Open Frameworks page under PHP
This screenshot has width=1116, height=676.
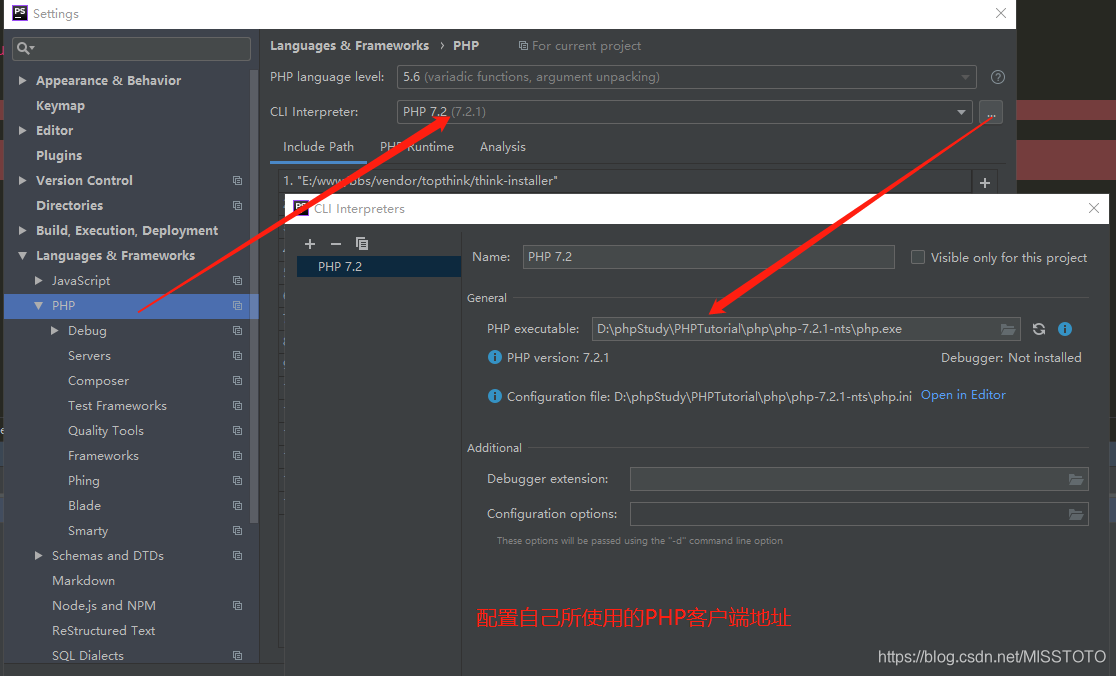(x=103, y=455)
